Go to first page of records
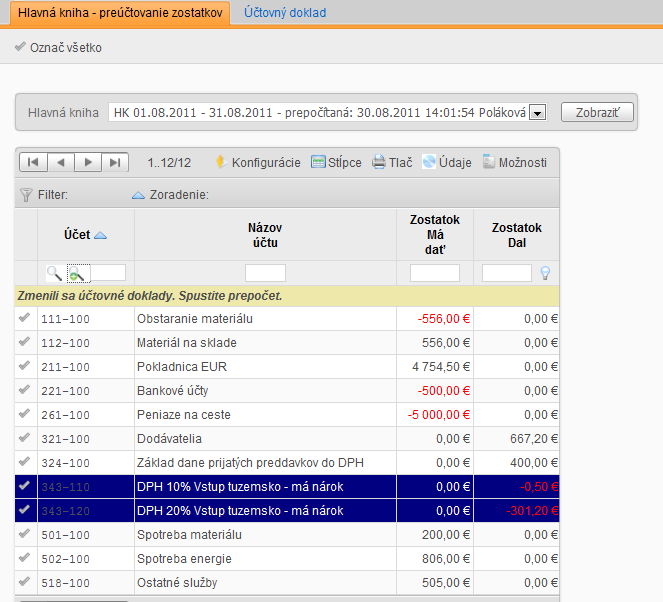 (x=33, y=162)
